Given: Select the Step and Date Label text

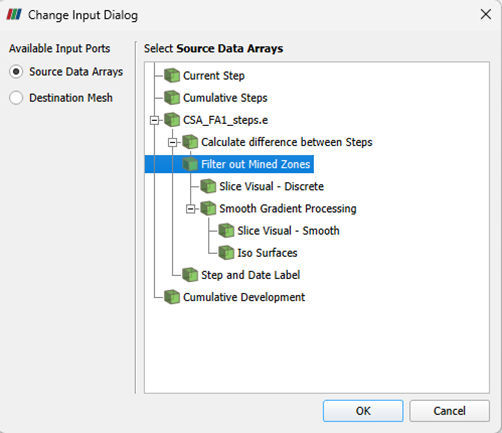Looking at the screenshot, I should (250, 275).
